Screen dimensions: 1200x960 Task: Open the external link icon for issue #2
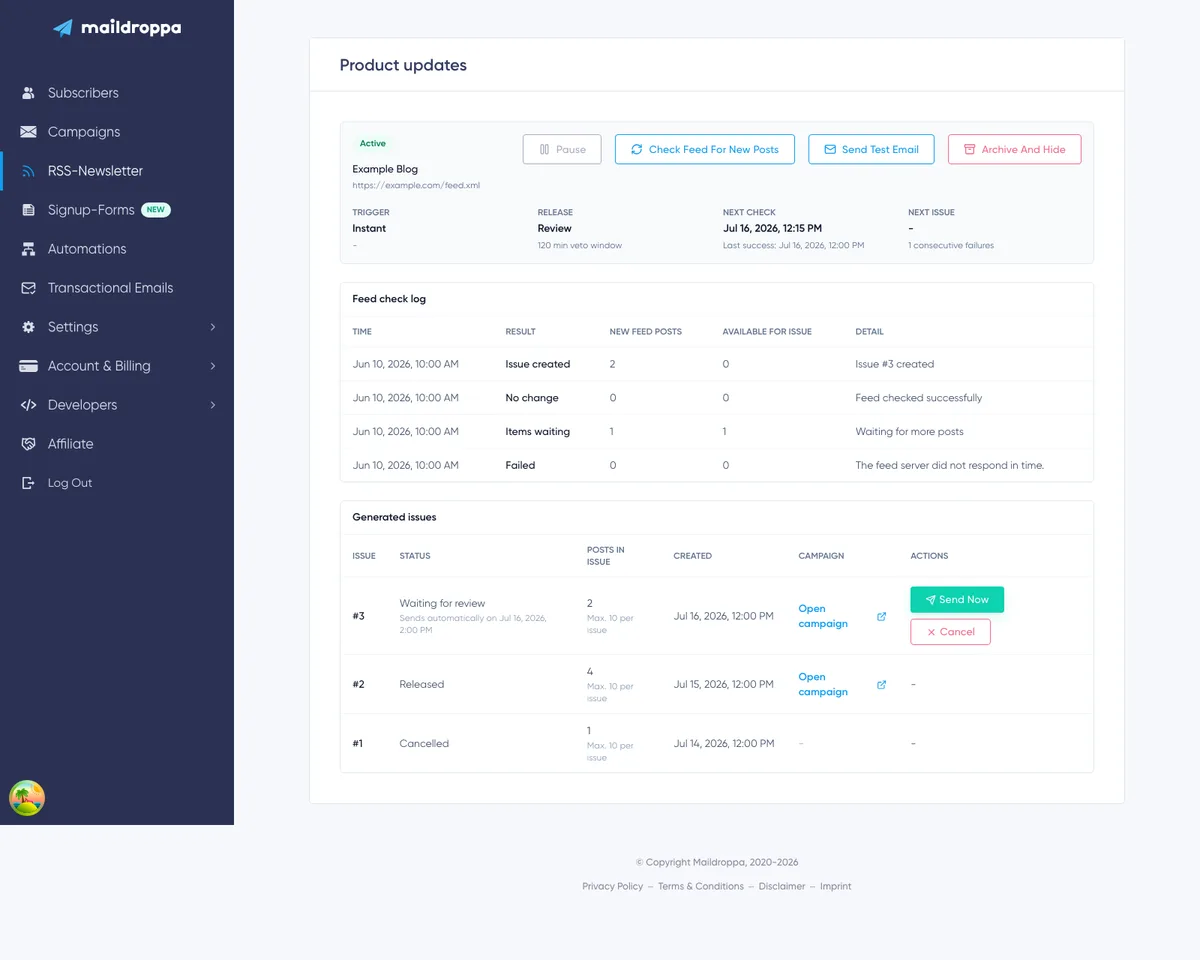[881, 685]
